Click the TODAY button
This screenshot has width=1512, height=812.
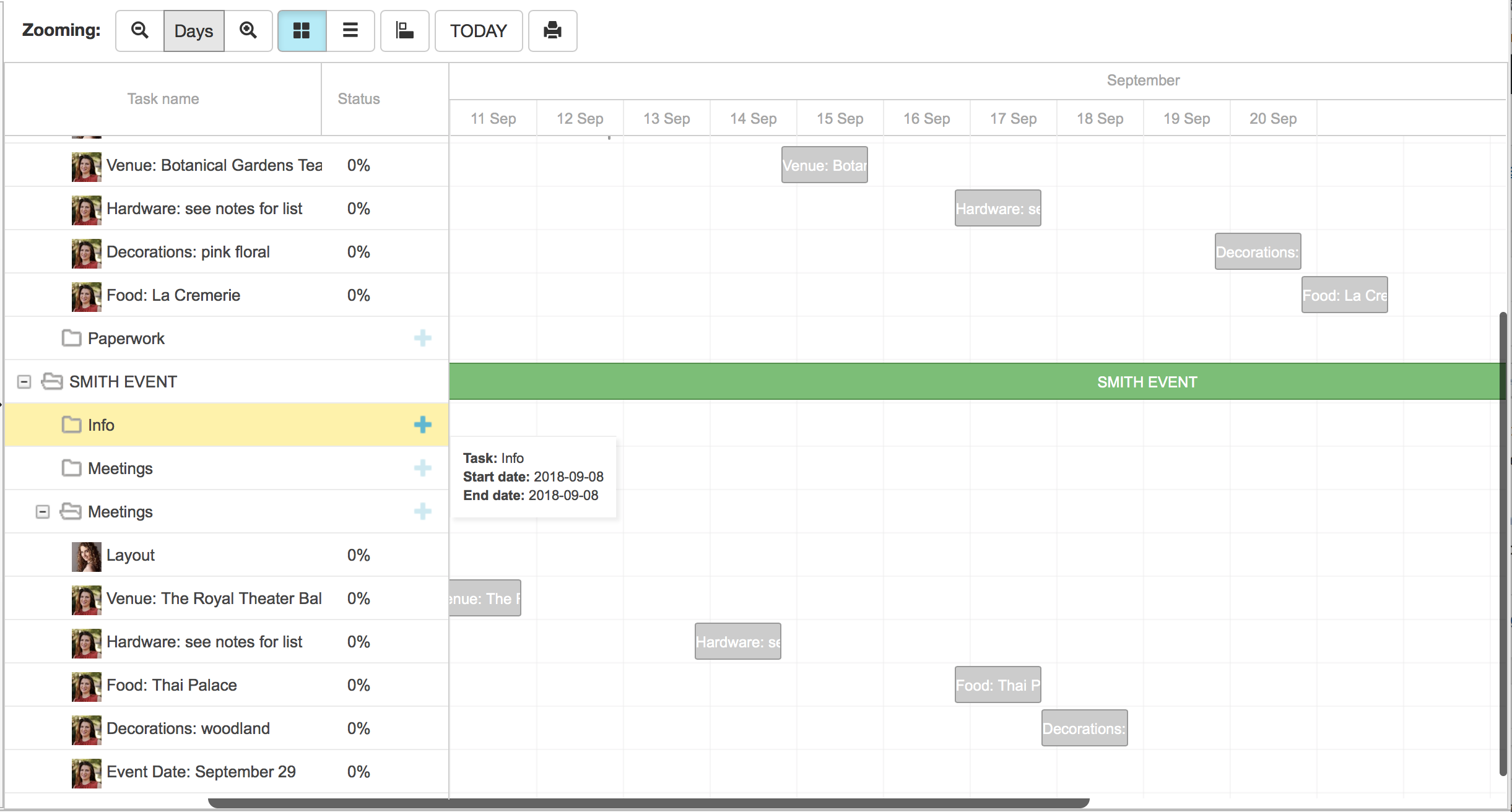click(478, 30)
